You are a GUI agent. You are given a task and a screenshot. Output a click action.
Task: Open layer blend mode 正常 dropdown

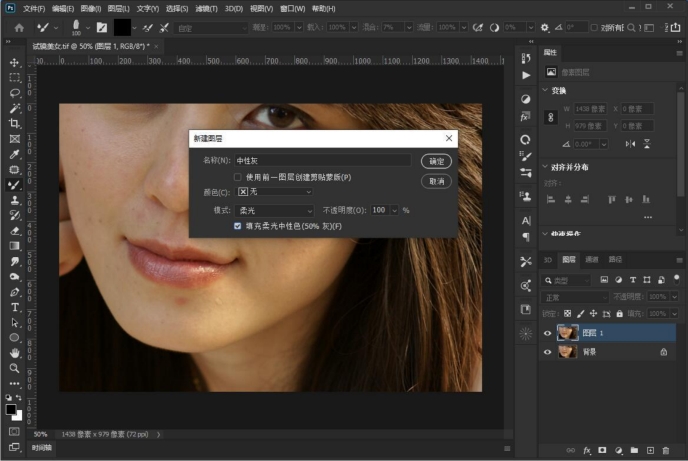(x=575, y=297)
